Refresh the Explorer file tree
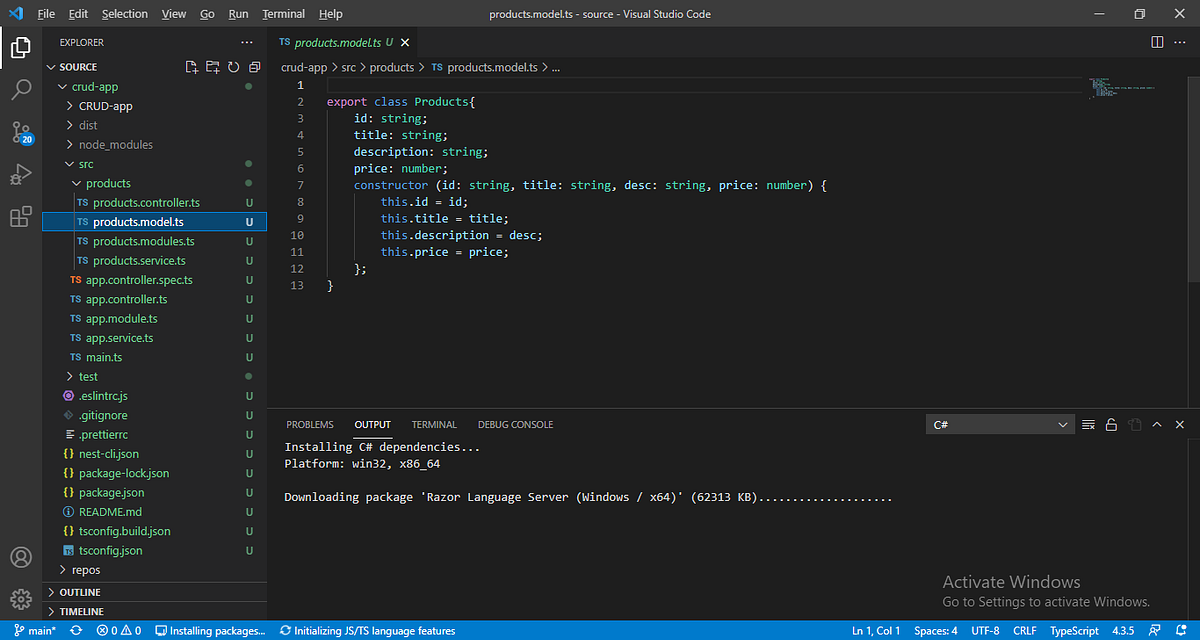The width and height of the screenshot is (1200, 640). point(233,66)
